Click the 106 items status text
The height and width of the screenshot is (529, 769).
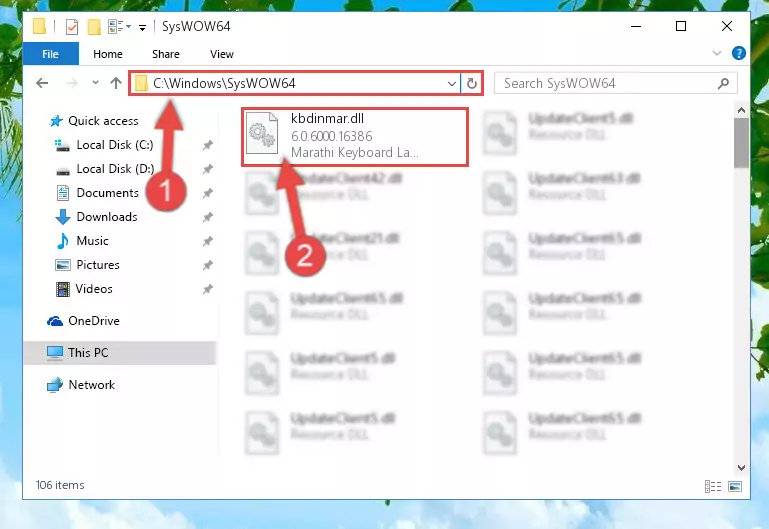[60, 485]
